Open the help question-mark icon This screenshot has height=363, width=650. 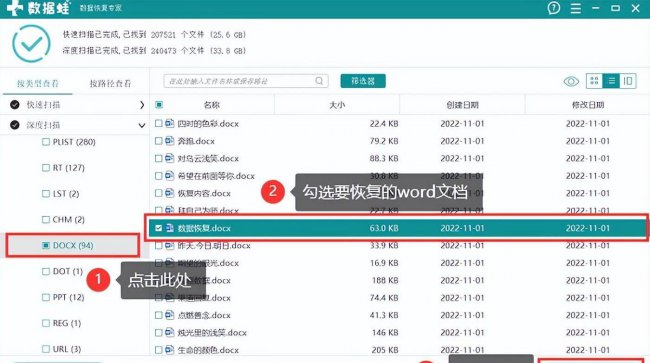553,8
